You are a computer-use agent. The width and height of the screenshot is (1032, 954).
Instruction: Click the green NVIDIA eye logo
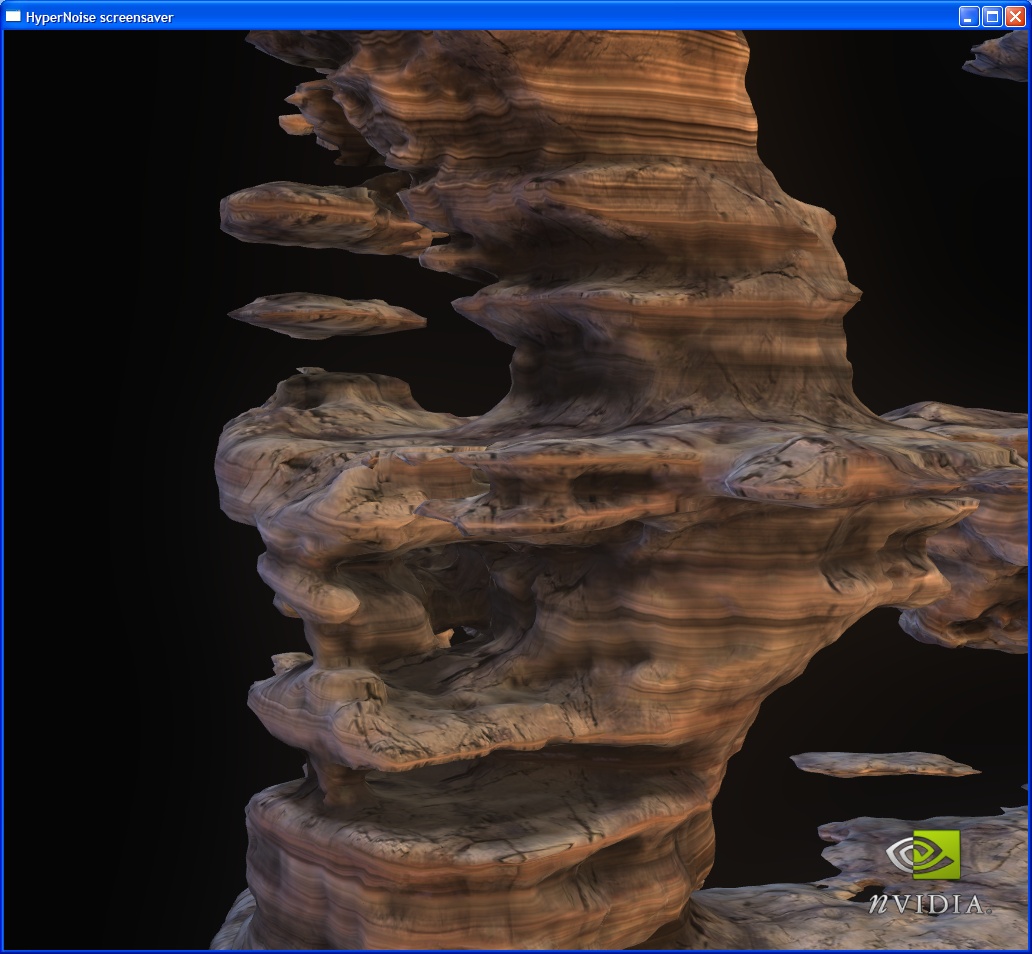(x=923, y=856)
